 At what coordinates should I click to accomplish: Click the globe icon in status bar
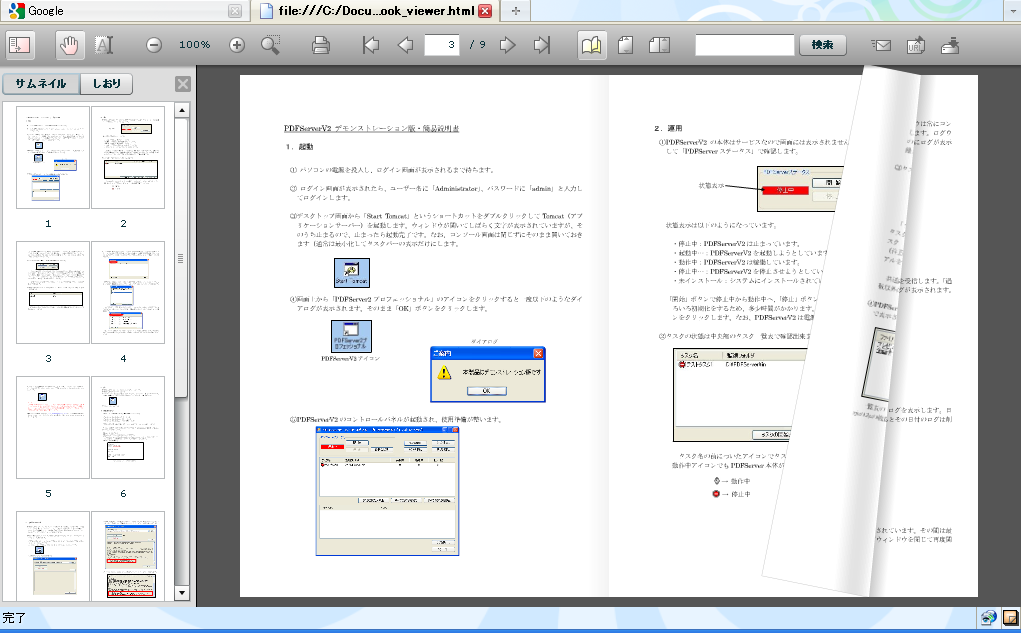coord(989,617)
